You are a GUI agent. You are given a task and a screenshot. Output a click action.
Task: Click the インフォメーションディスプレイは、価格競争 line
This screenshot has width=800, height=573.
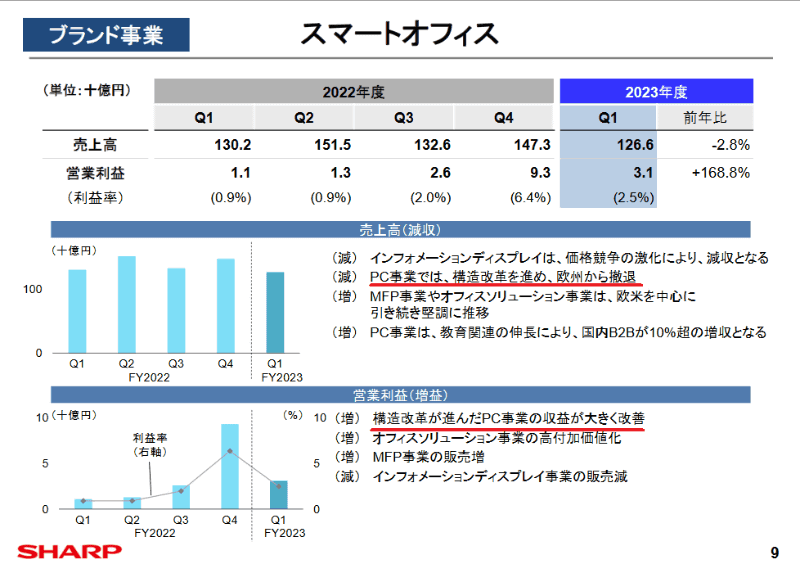click(569, 258)
